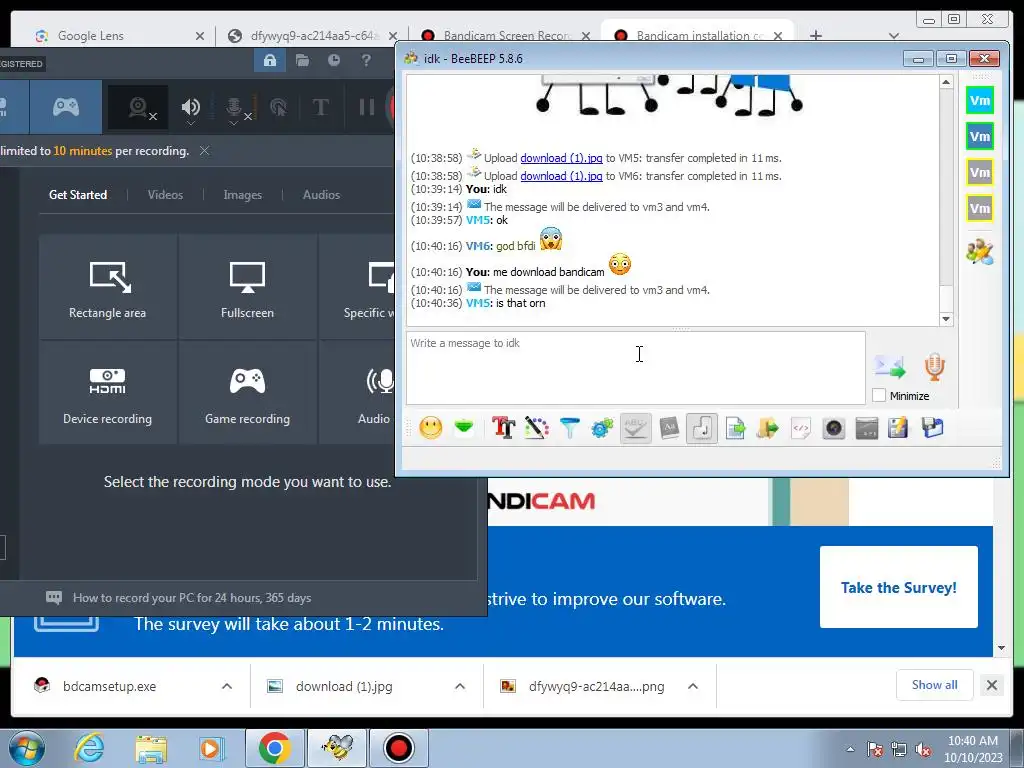Expand the microphone dropdown chevron in Bandicam
Screen dimensions: 1024x768
pyautogui.click(x=233, y=123)
